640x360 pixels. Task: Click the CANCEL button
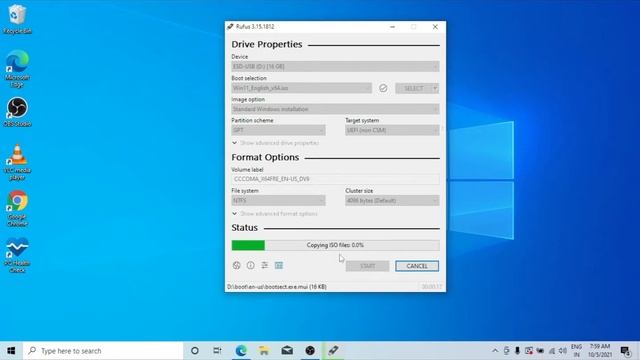[x=417, y=266]
